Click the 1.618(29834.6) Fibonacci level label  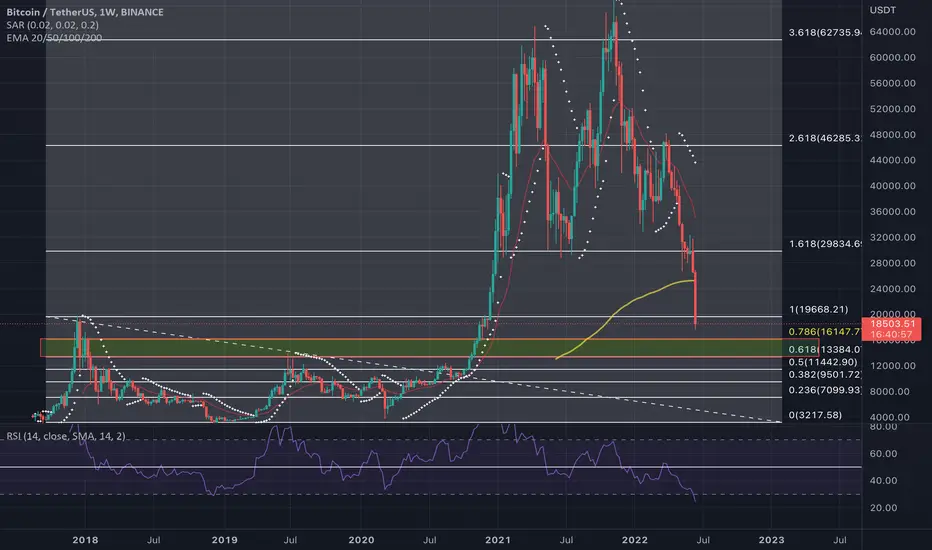(x=825, y=244)
